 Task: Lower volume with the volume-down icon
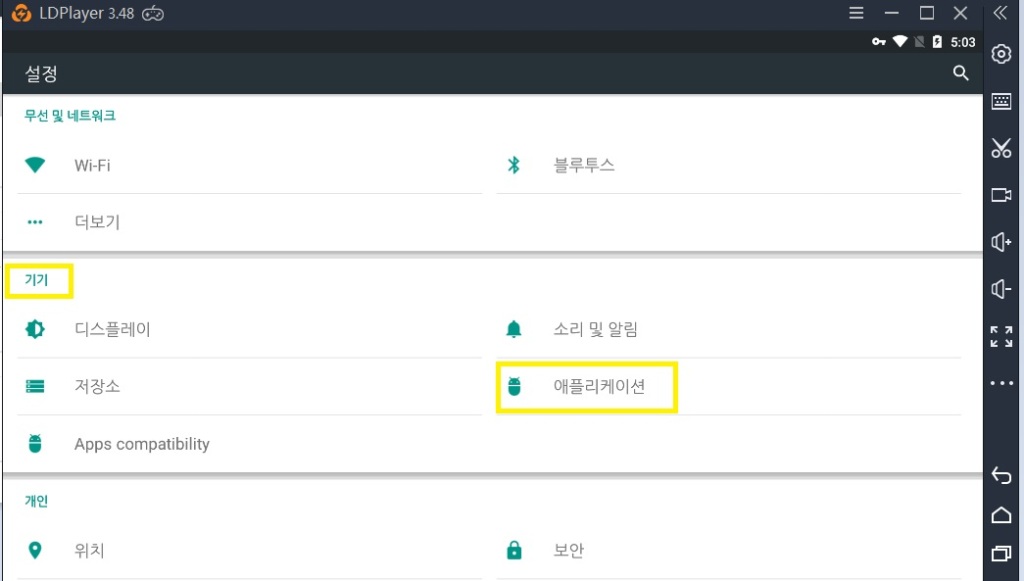coord(1001,289)
